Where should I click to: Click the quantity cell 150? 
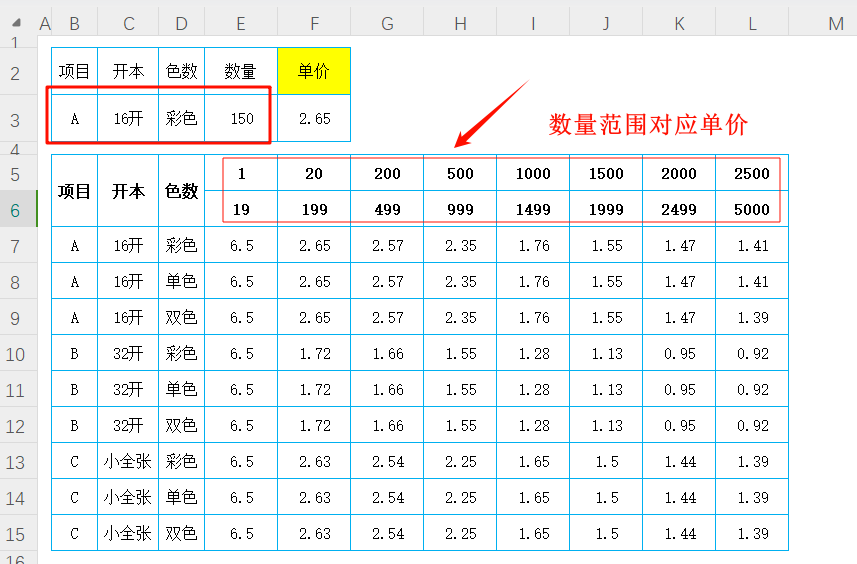tap(241, 119)
